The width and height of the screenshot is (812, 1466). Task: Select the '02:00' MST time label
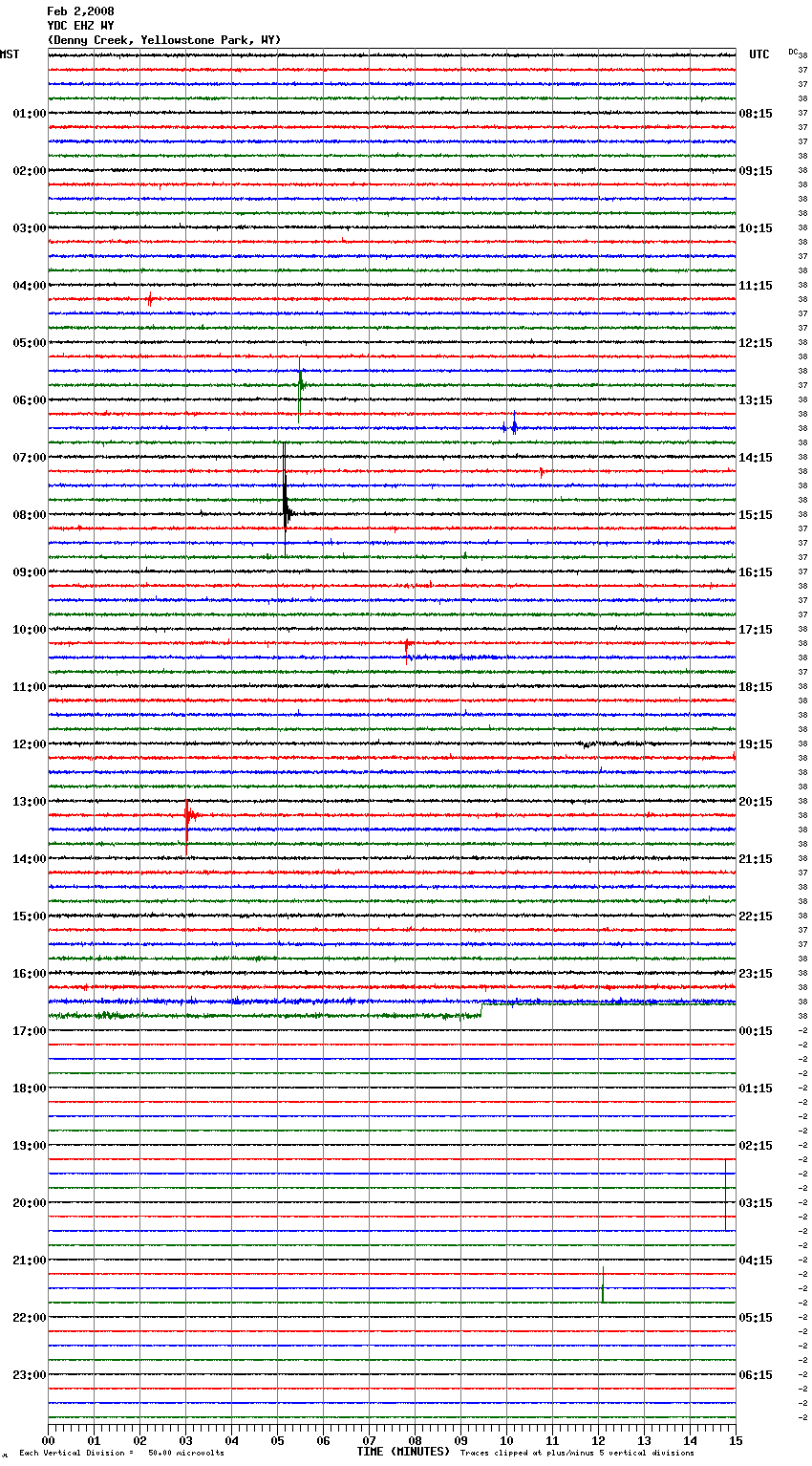tap(30, 171)
